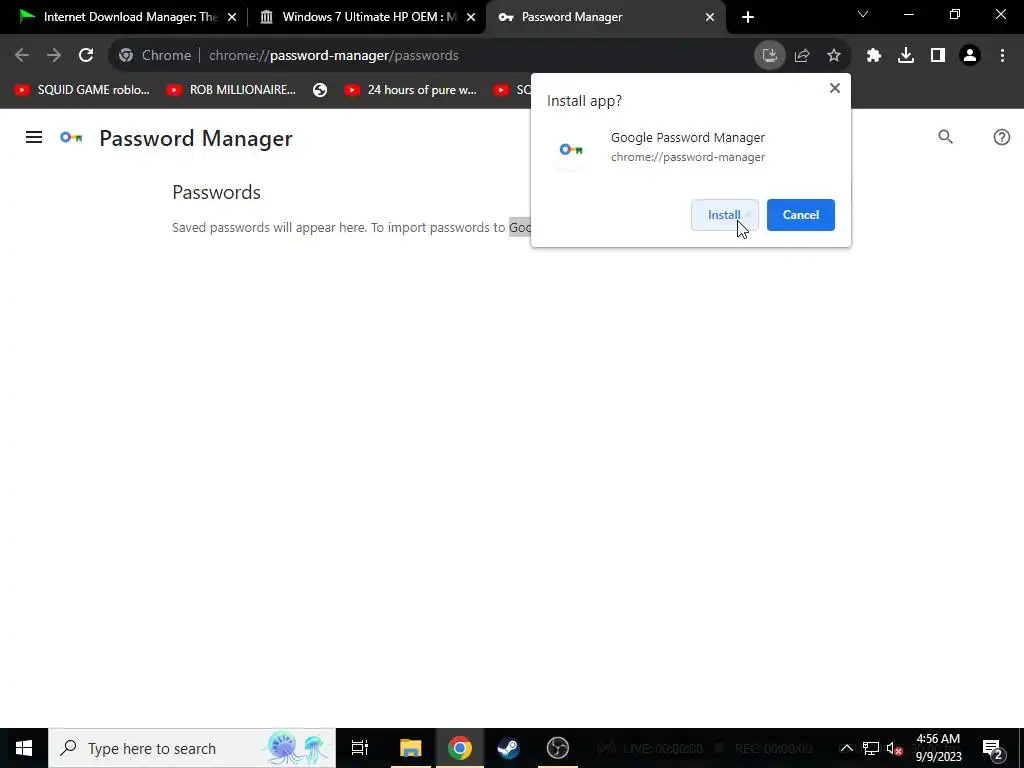Screen dimensions: 1024x768
Task: Search passwords with the magnifier icon
Action: click(946, 137)
